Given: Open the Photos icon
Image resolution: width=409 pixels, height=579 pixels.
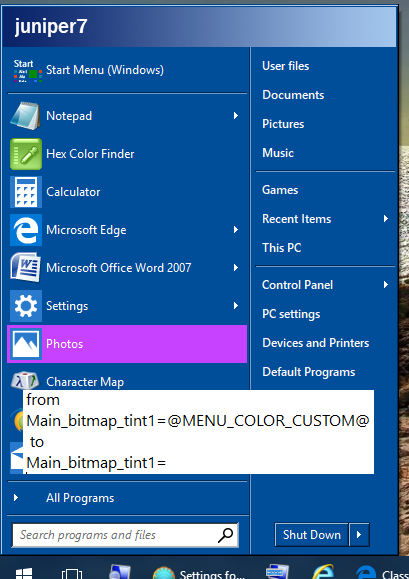Looking at the screenshot, I should point(26,344).
